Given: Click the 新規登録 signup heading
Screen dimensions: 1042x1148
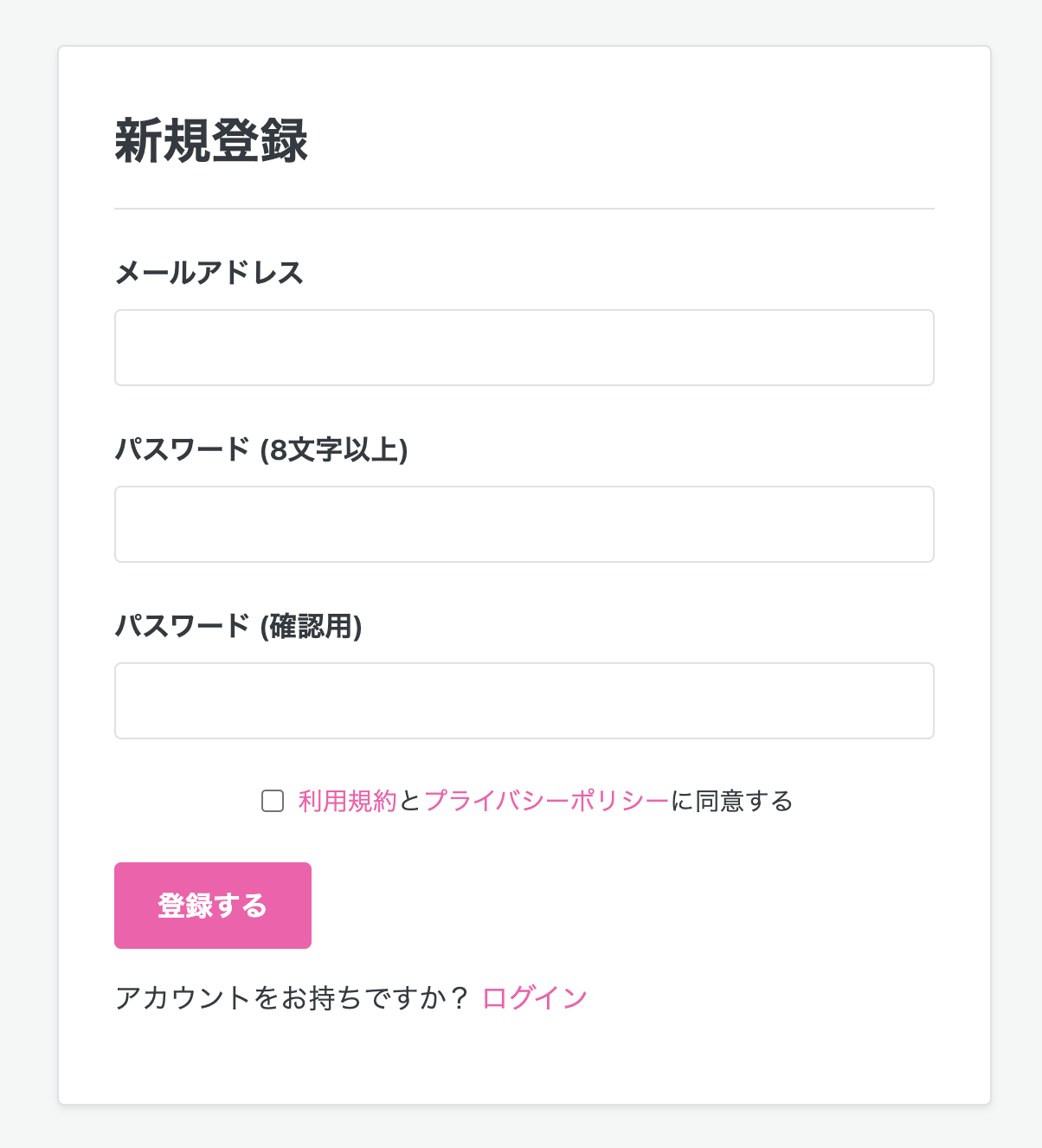Looking at the screenshot, I should click(210, 140).
